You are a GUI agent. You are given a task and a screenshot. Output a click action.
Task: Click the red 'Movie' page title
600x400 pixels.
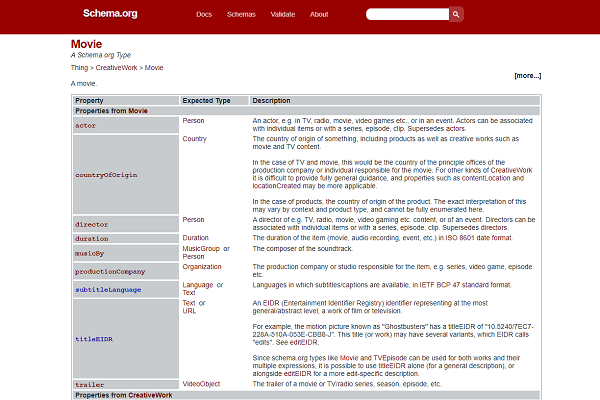pyautogui.click(x=86, y=44)
